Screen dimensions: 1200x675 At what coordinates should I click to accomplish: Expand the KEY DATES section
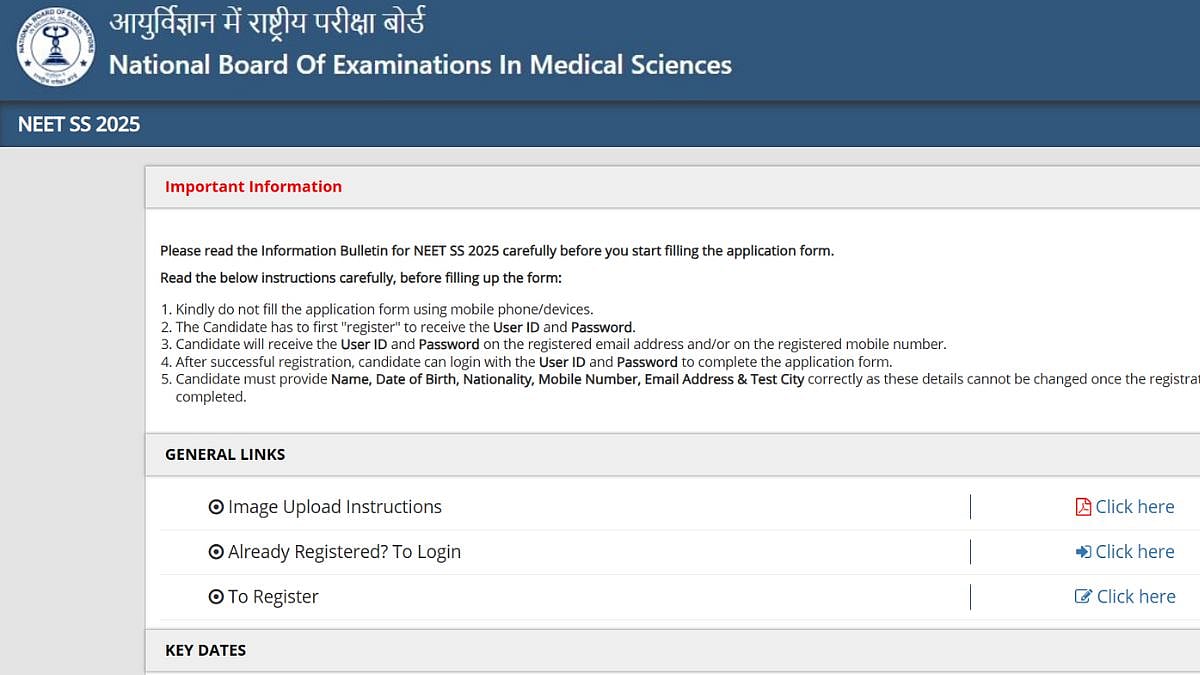(206, 650)
